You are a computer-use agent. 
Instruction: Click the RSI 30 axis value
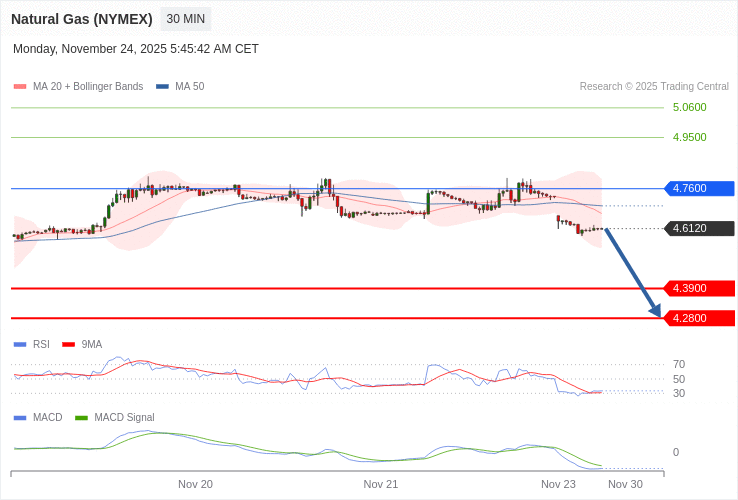(679, 393)
